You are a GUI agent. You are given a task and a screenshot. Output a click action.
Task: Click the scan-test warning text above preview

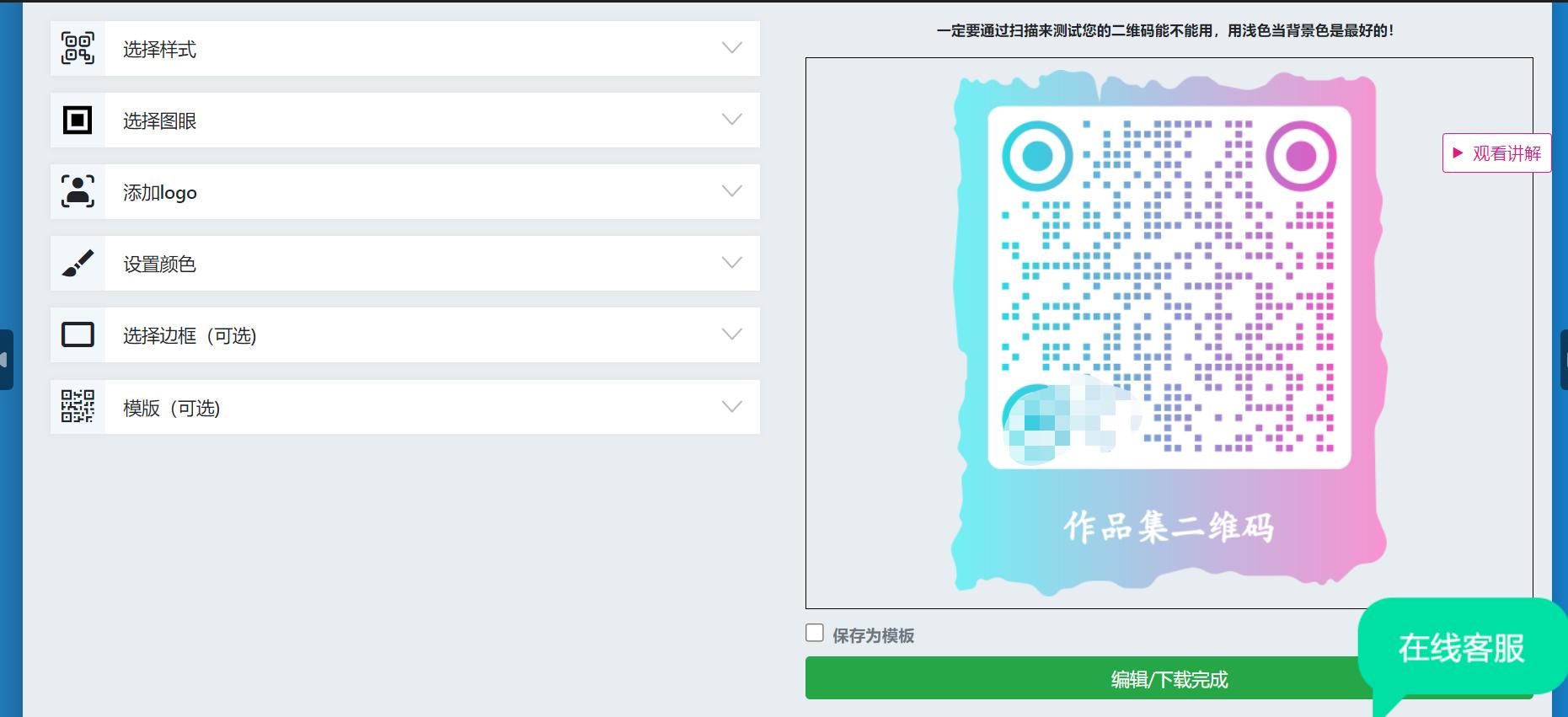tap(1165, 31)
